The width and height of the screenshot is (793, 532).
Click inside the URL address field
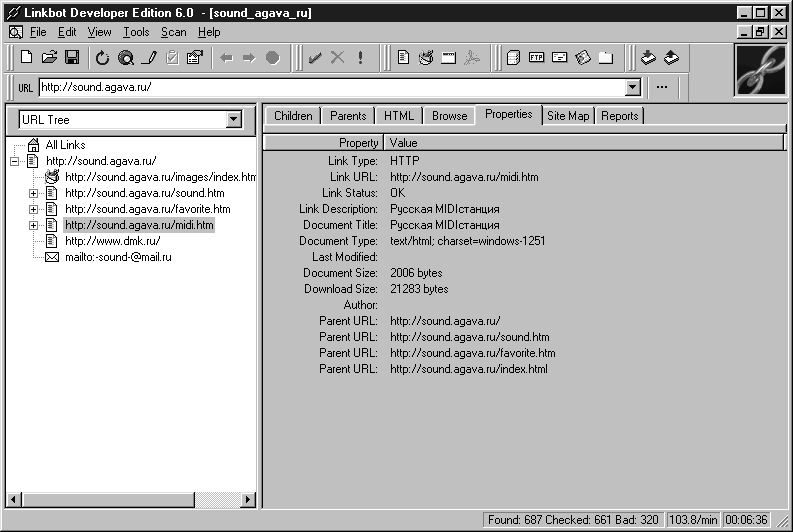point(332,87)
